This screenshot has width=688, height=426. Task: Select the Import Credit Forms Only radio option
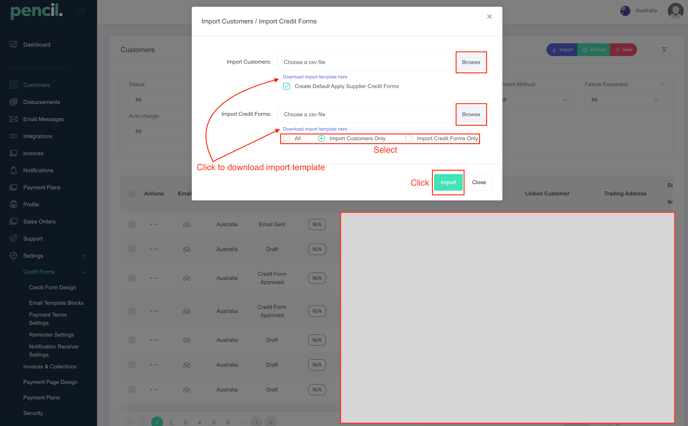click(x=409, y=138)
